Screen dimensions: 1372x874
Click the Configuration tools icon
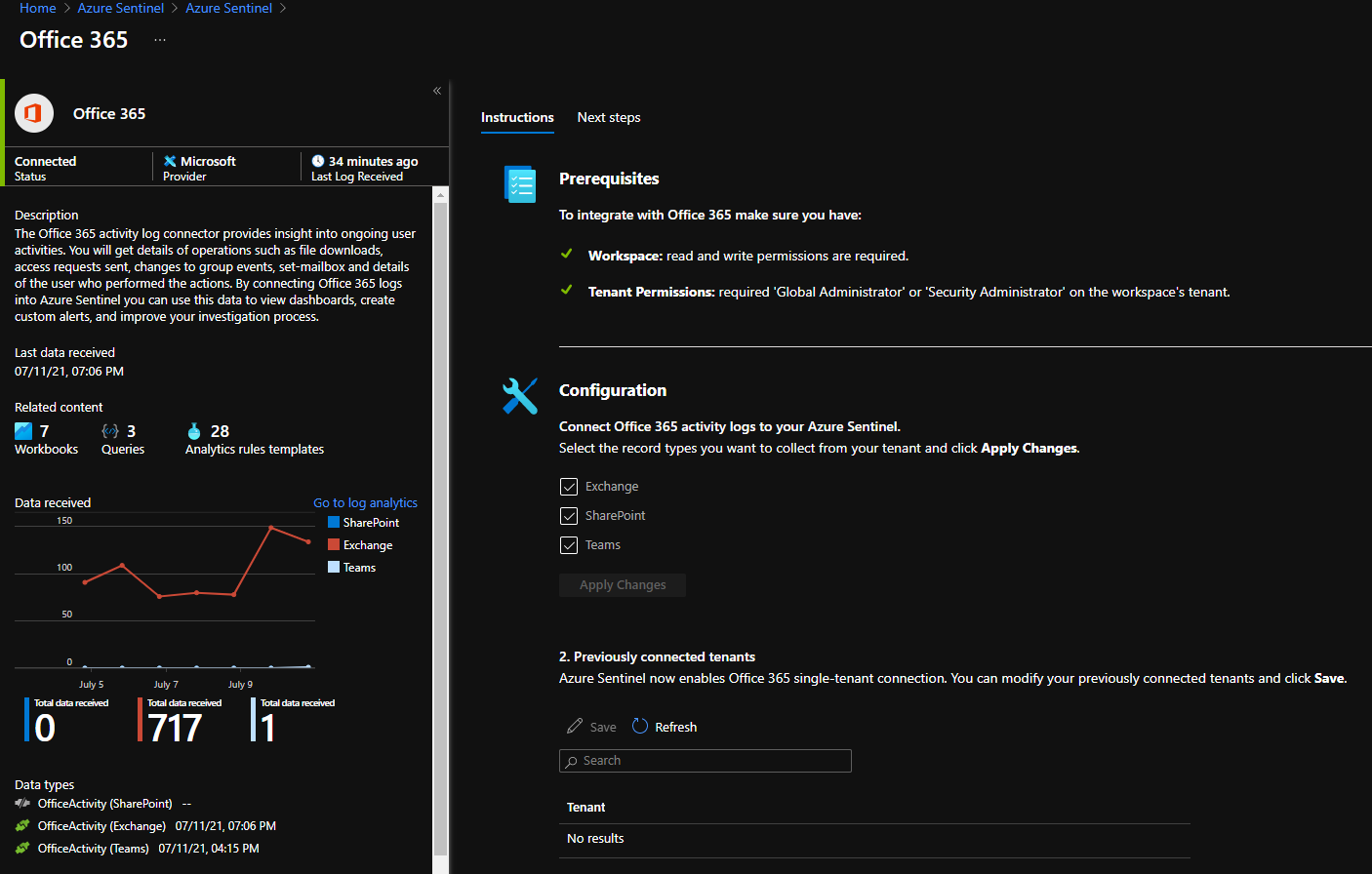(x=519, y=395)
